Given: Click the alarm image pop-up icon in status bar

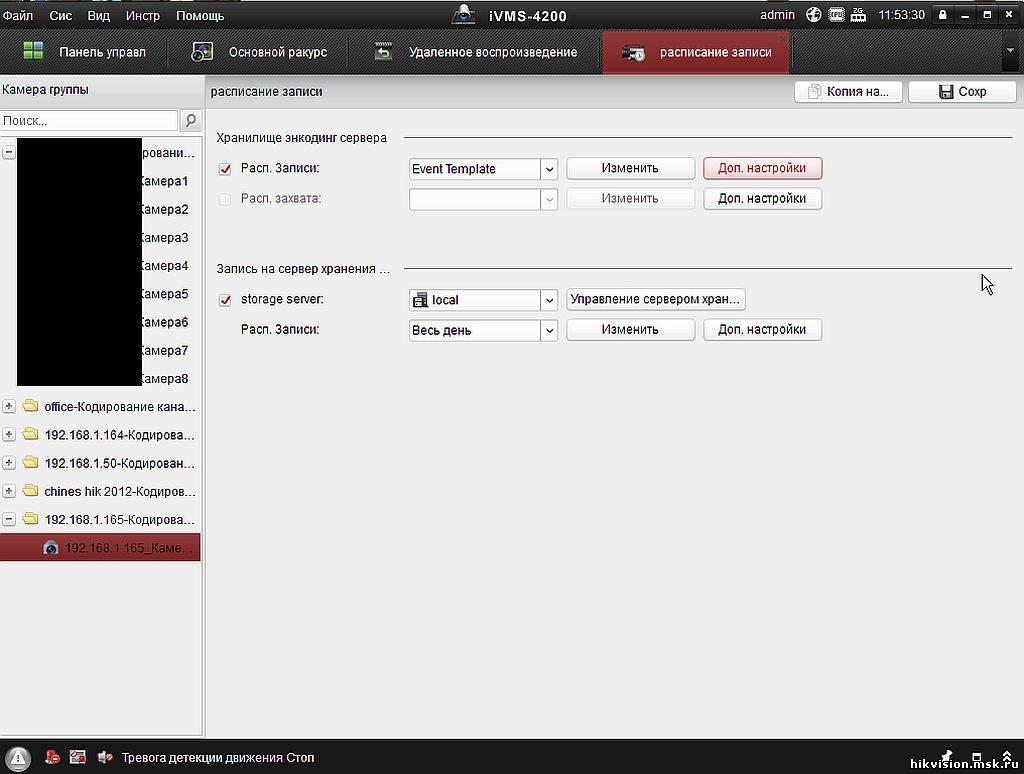Looking at the screenshot, I should tap(78, 757).
